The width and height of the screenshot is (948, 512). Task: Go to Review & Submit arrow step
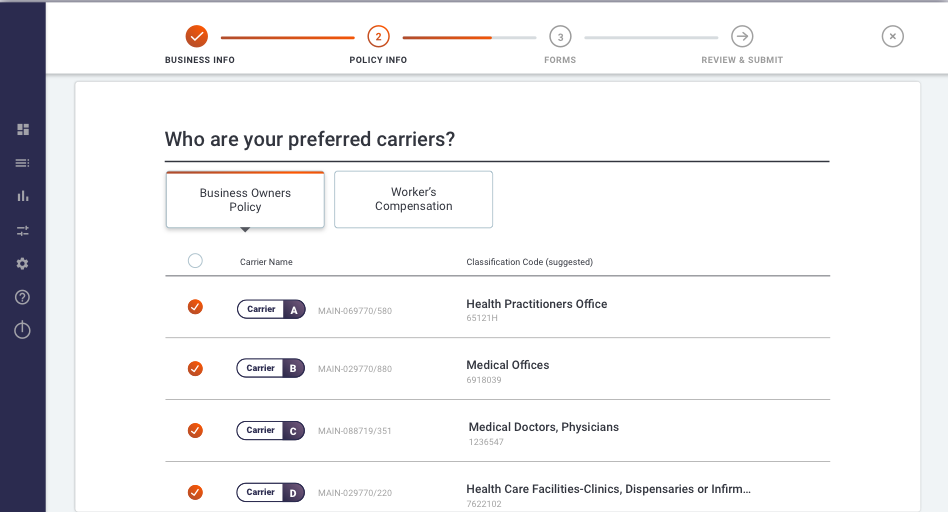(x=742, y=36)
